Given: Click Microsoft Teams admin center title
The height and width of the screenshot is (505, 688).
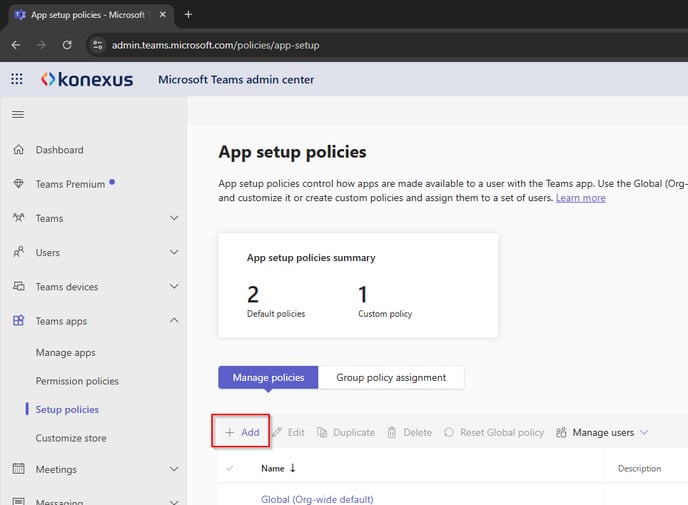Looking at the screenshot, I should (x=236, y=79).
